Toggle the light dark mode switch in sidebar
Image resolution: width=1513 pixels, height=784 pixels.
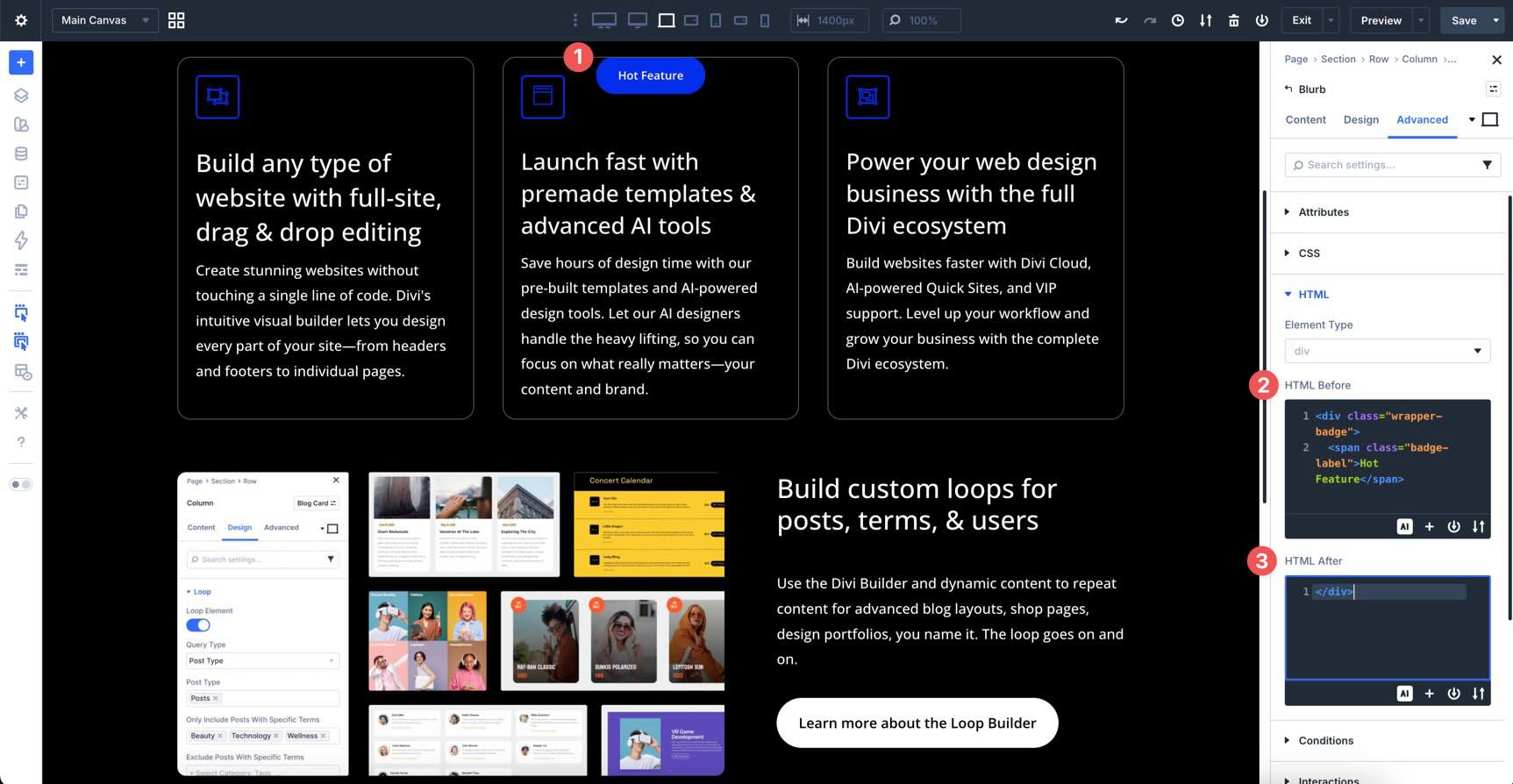click(21, 484)
